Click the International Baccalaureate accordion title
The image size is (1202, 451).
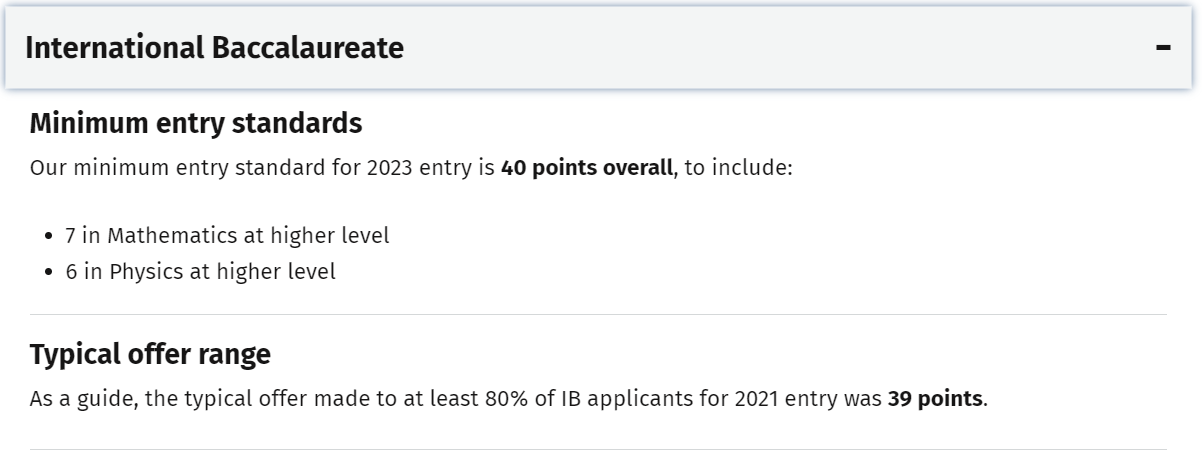coord(214,47)
